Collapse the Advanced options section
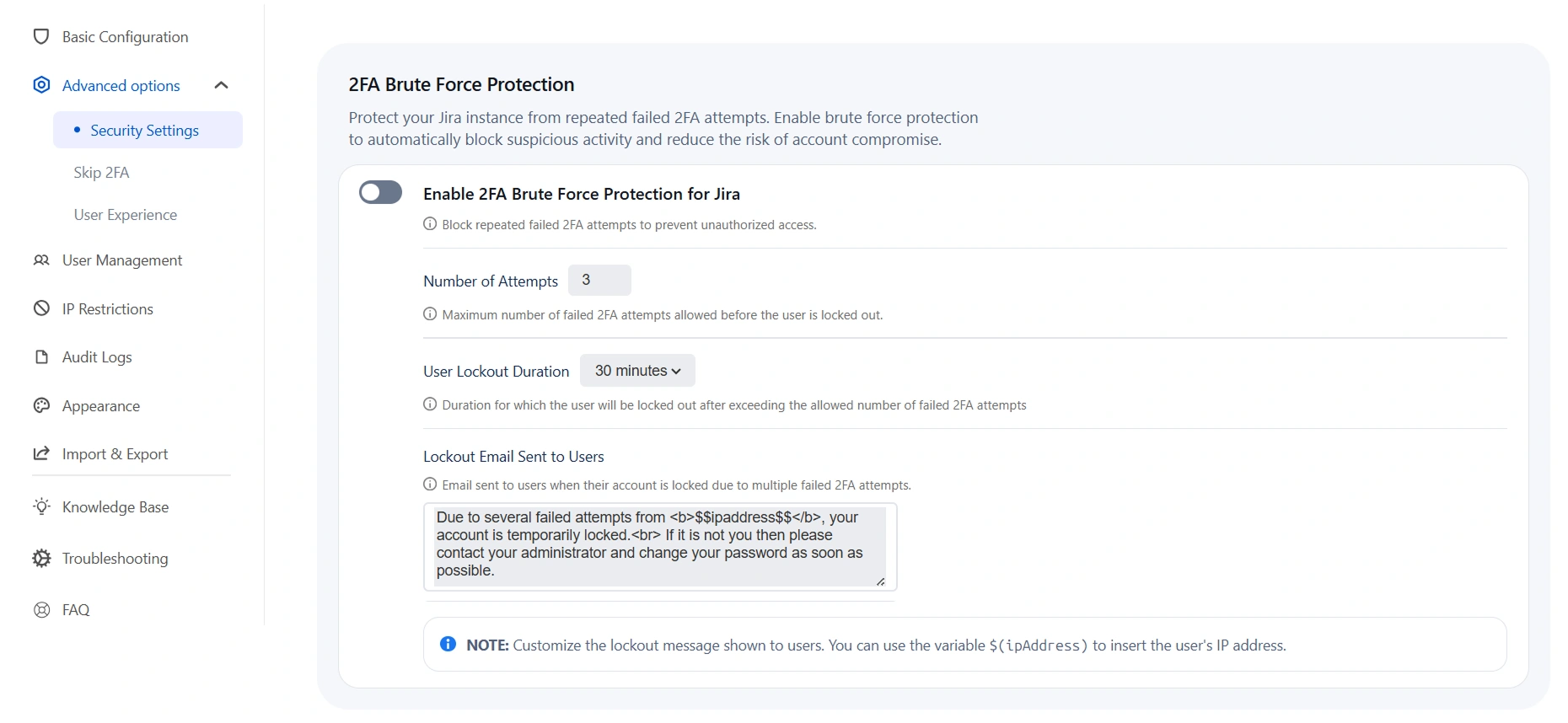 pyautogui.click(x=222, y=84)
